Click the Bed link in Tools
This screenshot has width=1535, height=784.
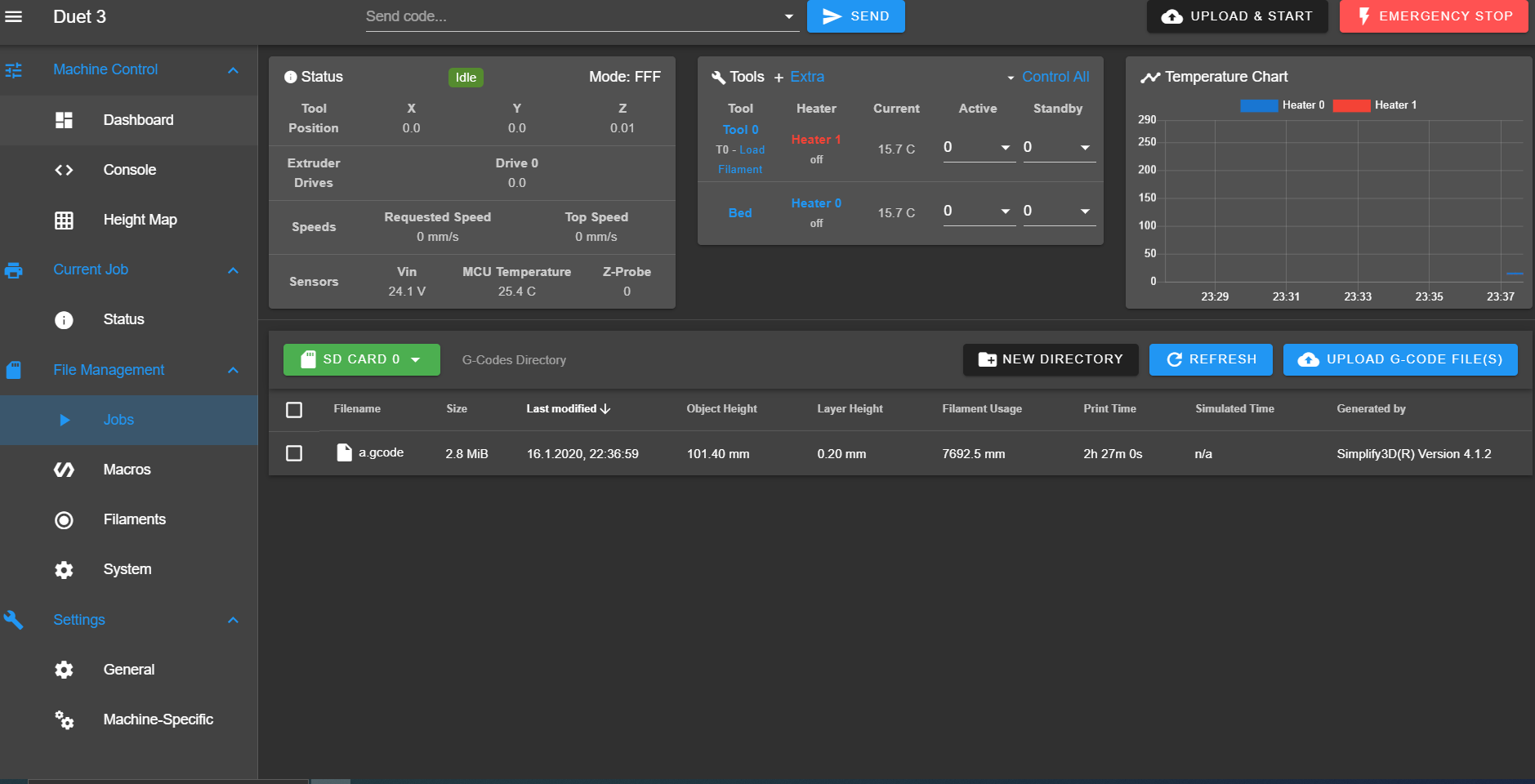click(740, 213)
